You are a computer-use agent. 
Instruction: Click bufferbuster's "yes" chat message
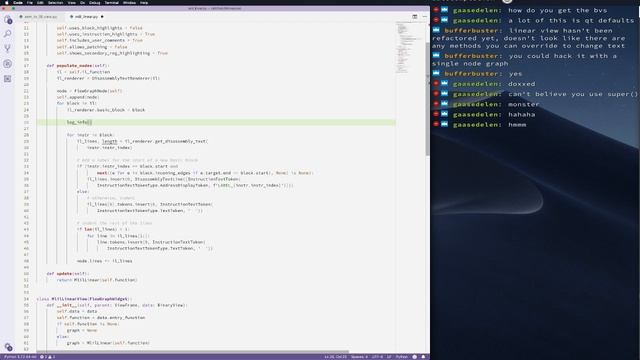[x=515, y=73]
